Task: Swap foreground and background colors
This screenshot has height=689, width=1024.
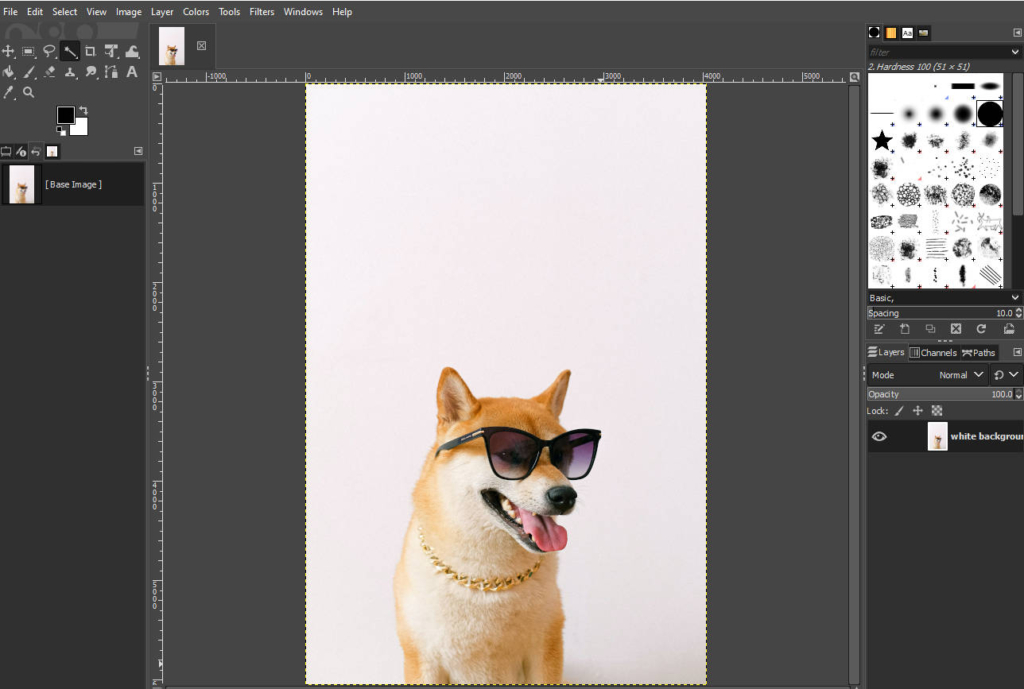Action: [x=82, y=110]
